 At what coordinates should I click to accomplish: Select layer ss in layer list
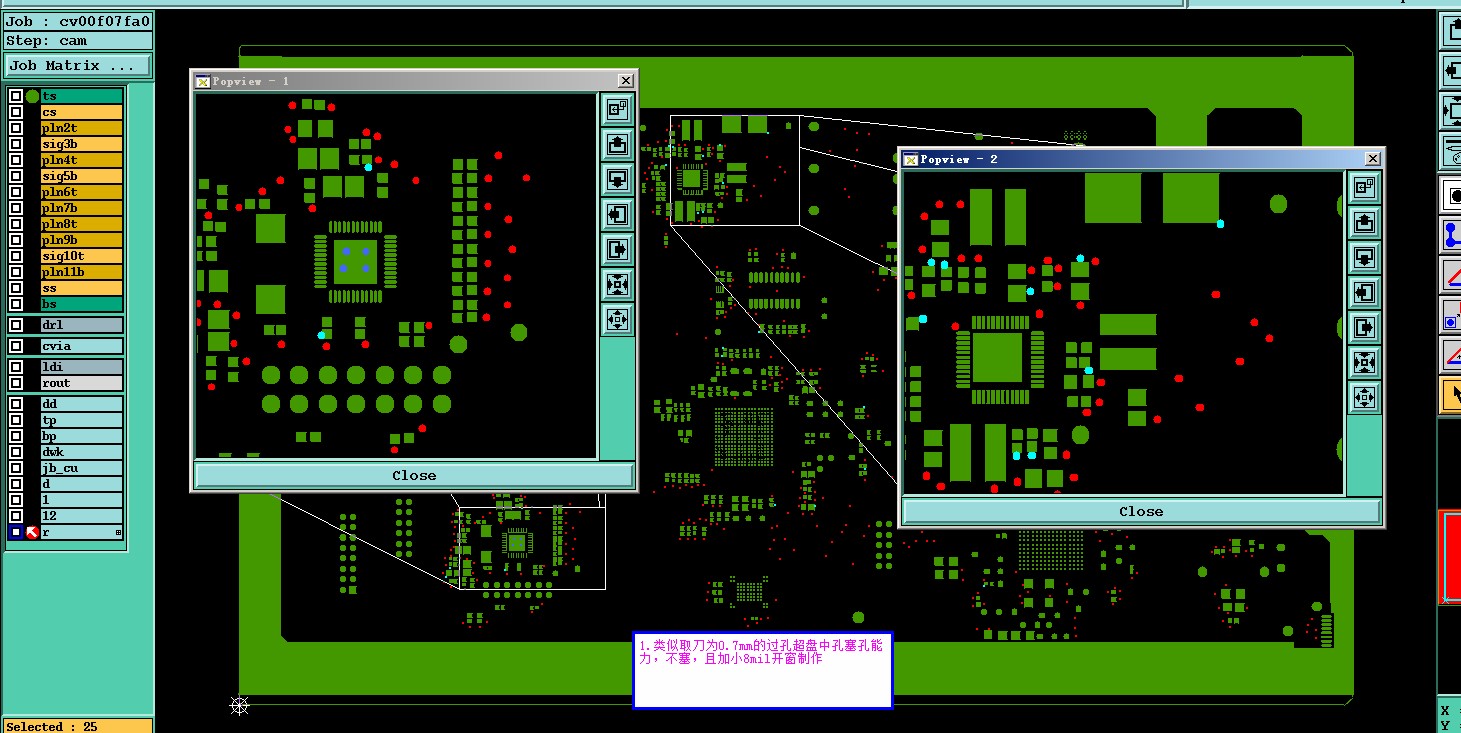(x=82, y=288)
